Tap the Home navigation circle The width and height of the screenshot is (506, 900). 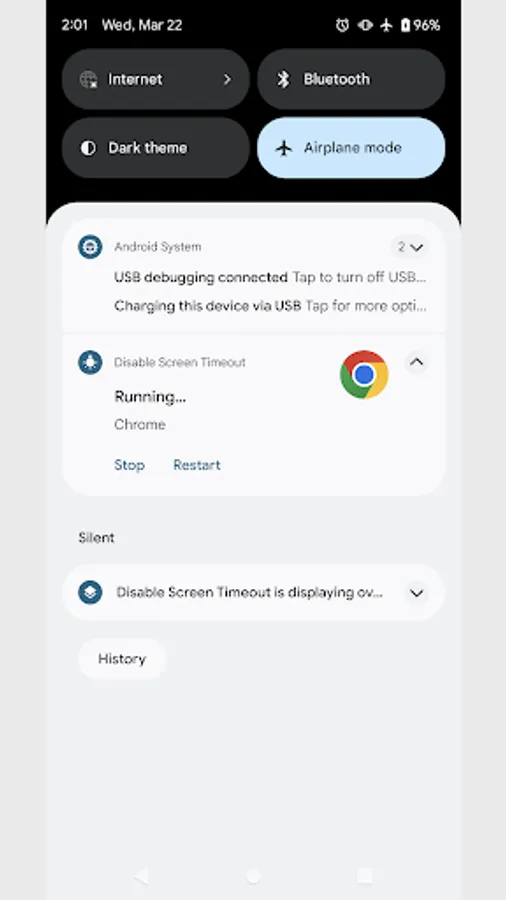click(x=253, y=876)
